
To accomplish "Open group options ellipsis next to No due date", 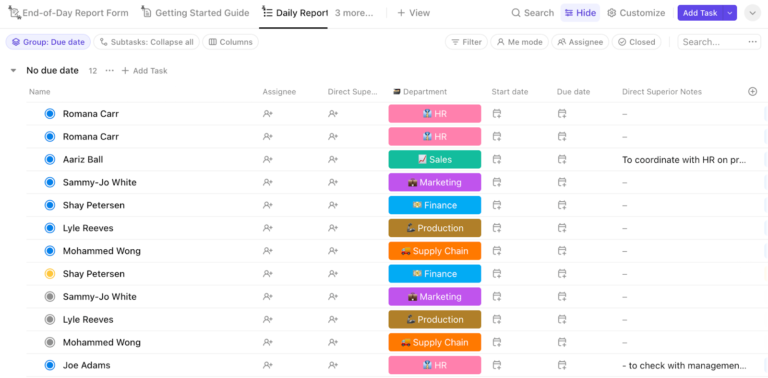I will 110,71.
